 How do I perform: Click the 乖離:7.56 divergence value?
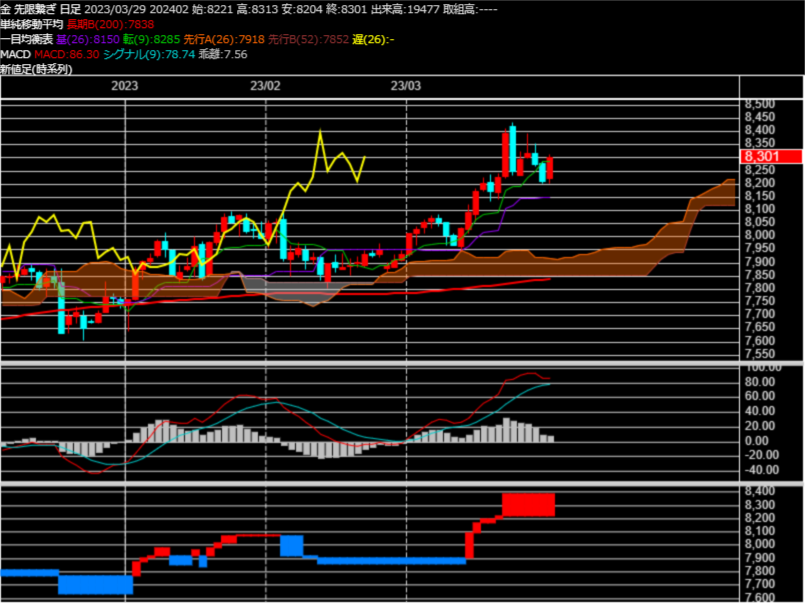pos(223,54)
